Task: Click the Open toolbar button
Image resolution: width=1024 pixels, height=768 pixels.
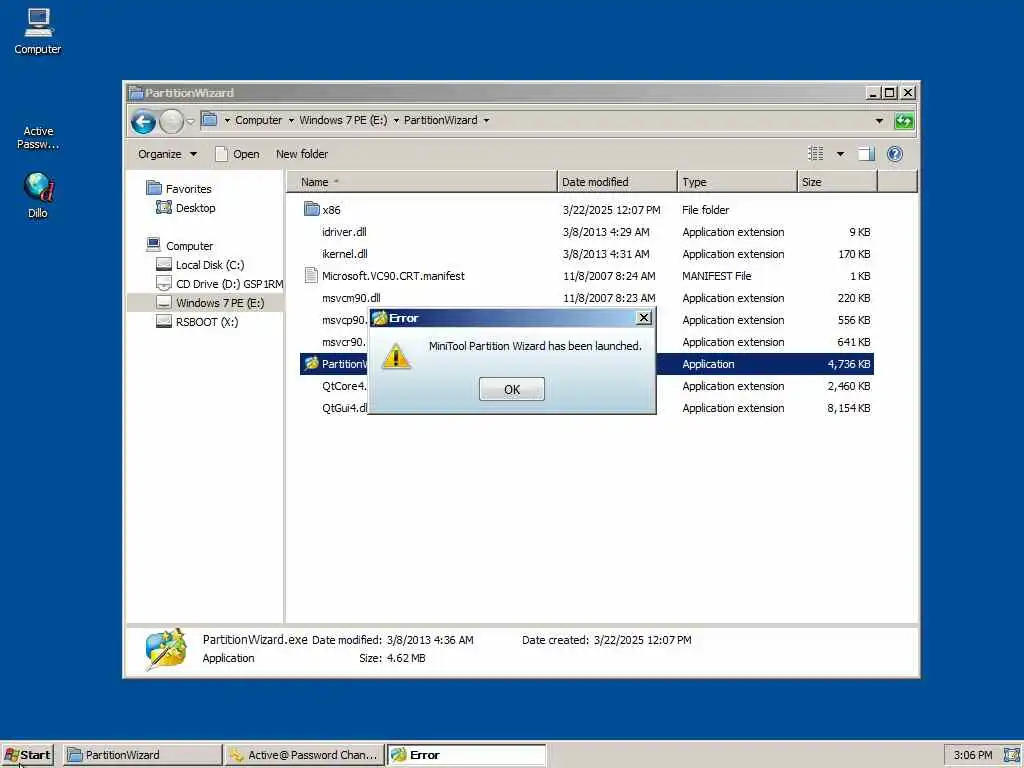Action: point(238,154)
